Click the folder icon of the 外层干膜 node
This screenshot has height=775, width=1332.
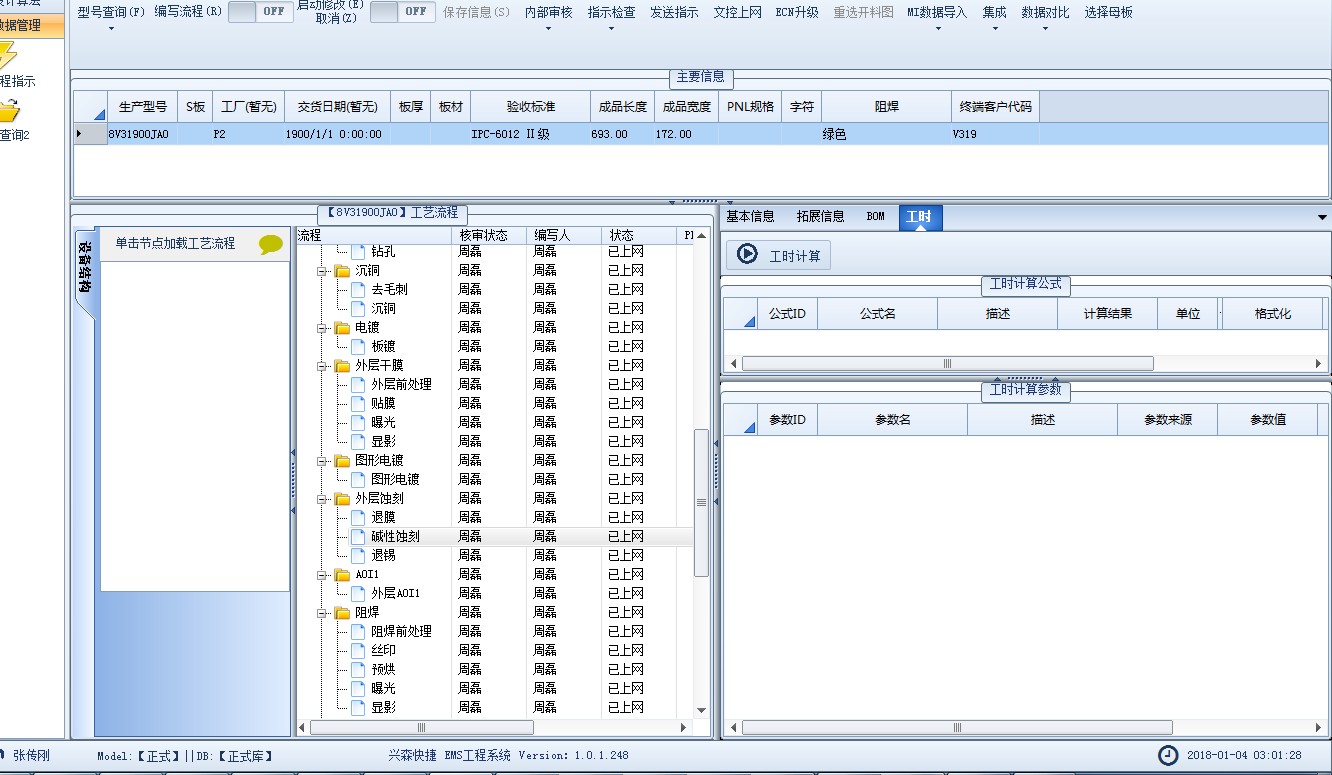[343, 366]
